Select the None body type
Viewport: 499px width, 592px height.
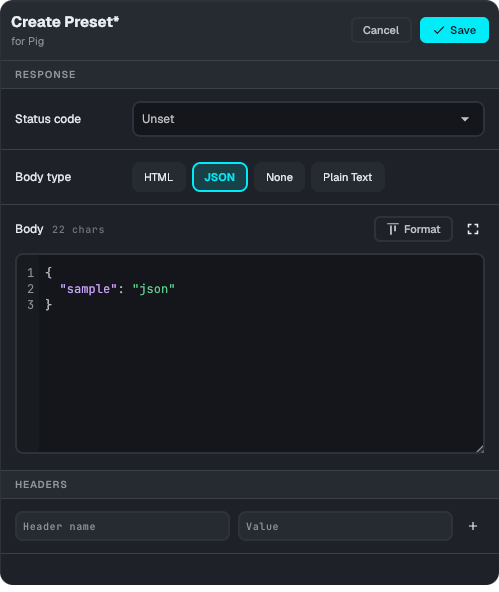(279, 177)
